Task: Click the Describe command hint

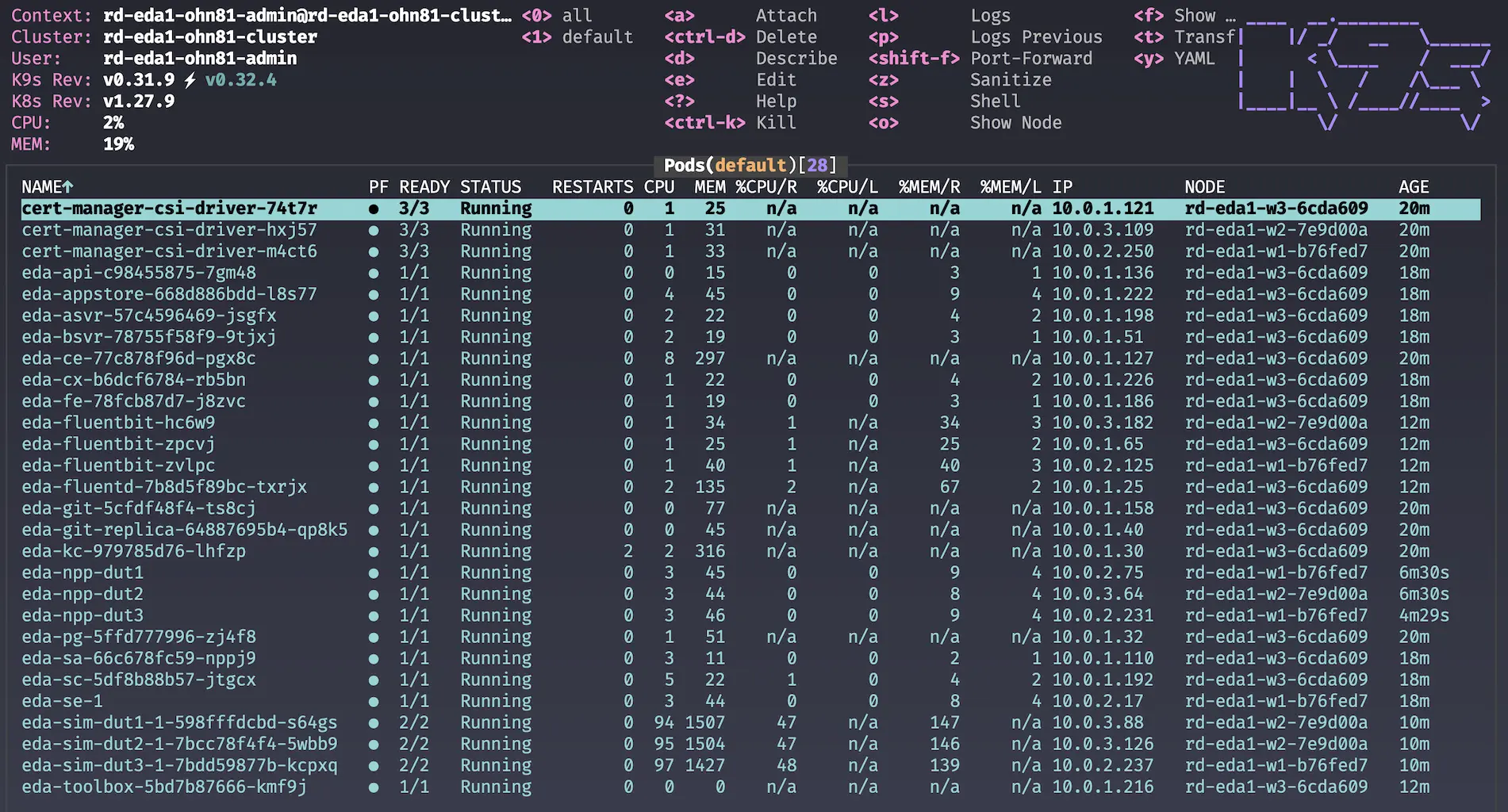Action: click(796, 59)
